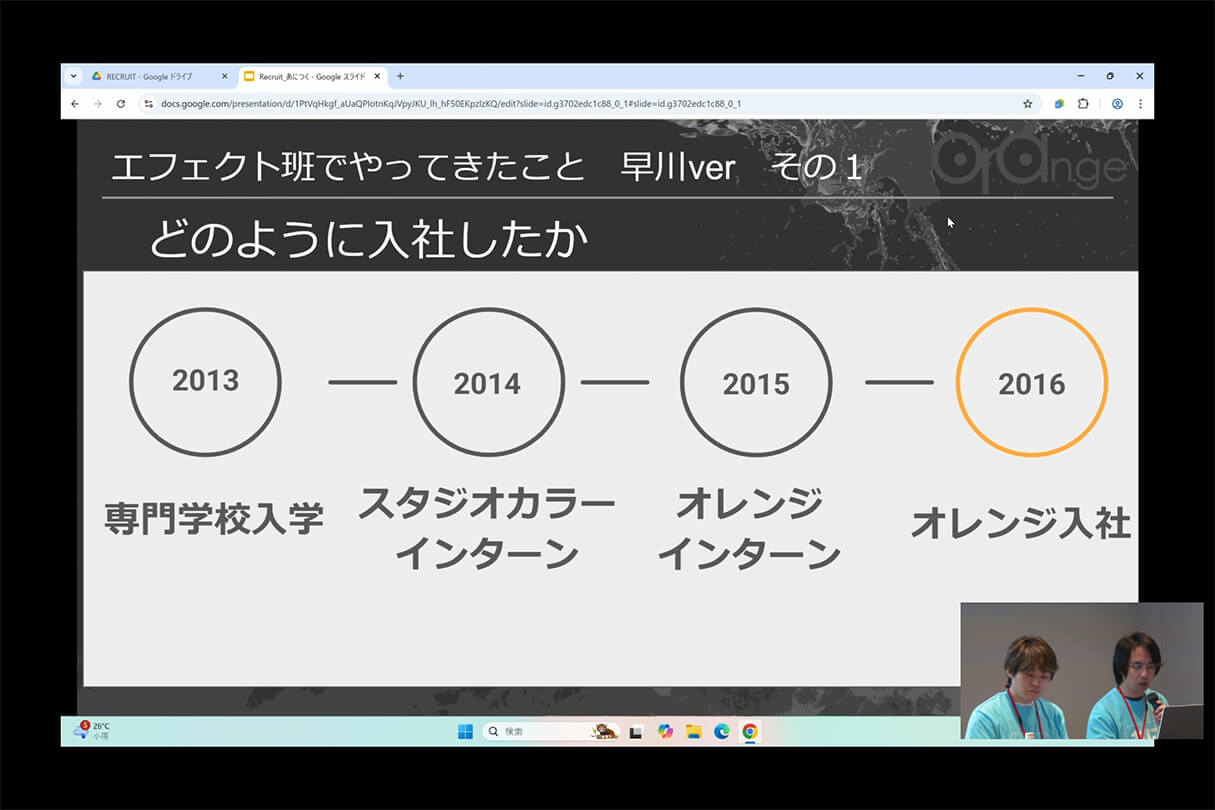
Task: Toggle the bookmark star for this page
Action: 1028,103
